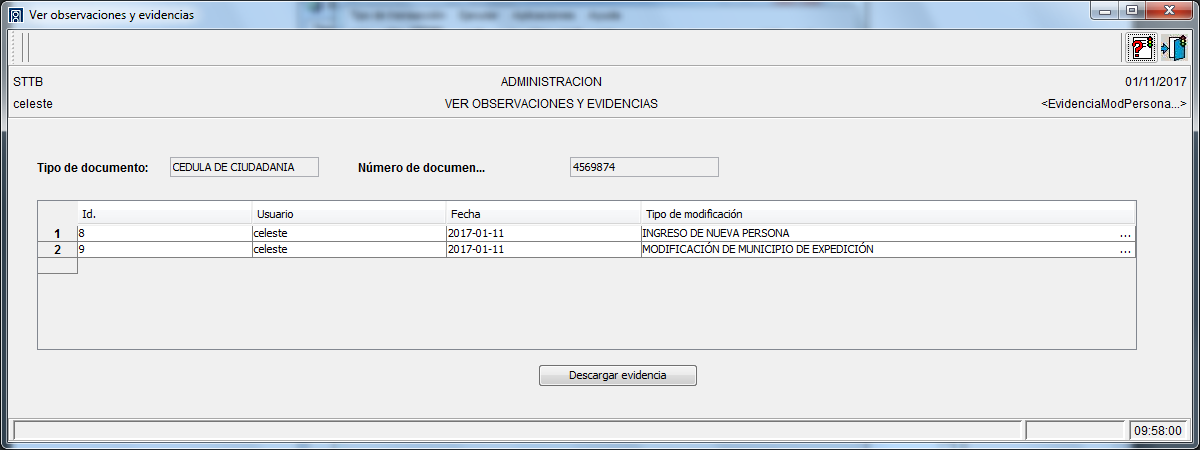Select row 1 by its row header

[57, 234]
